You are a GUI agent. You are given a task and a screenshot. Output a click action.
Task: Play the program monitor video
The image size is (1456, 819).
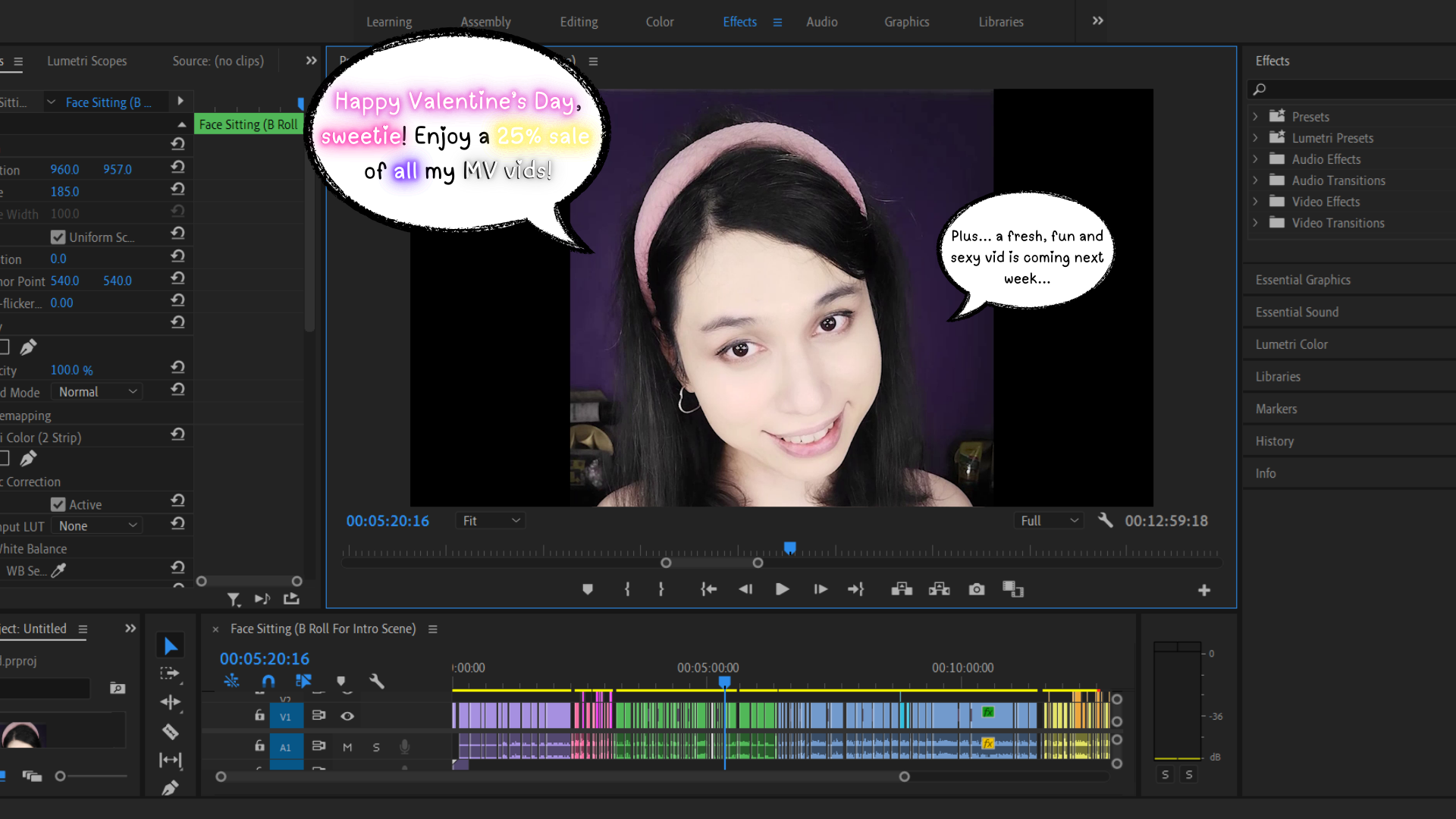[x=783, y=589]
